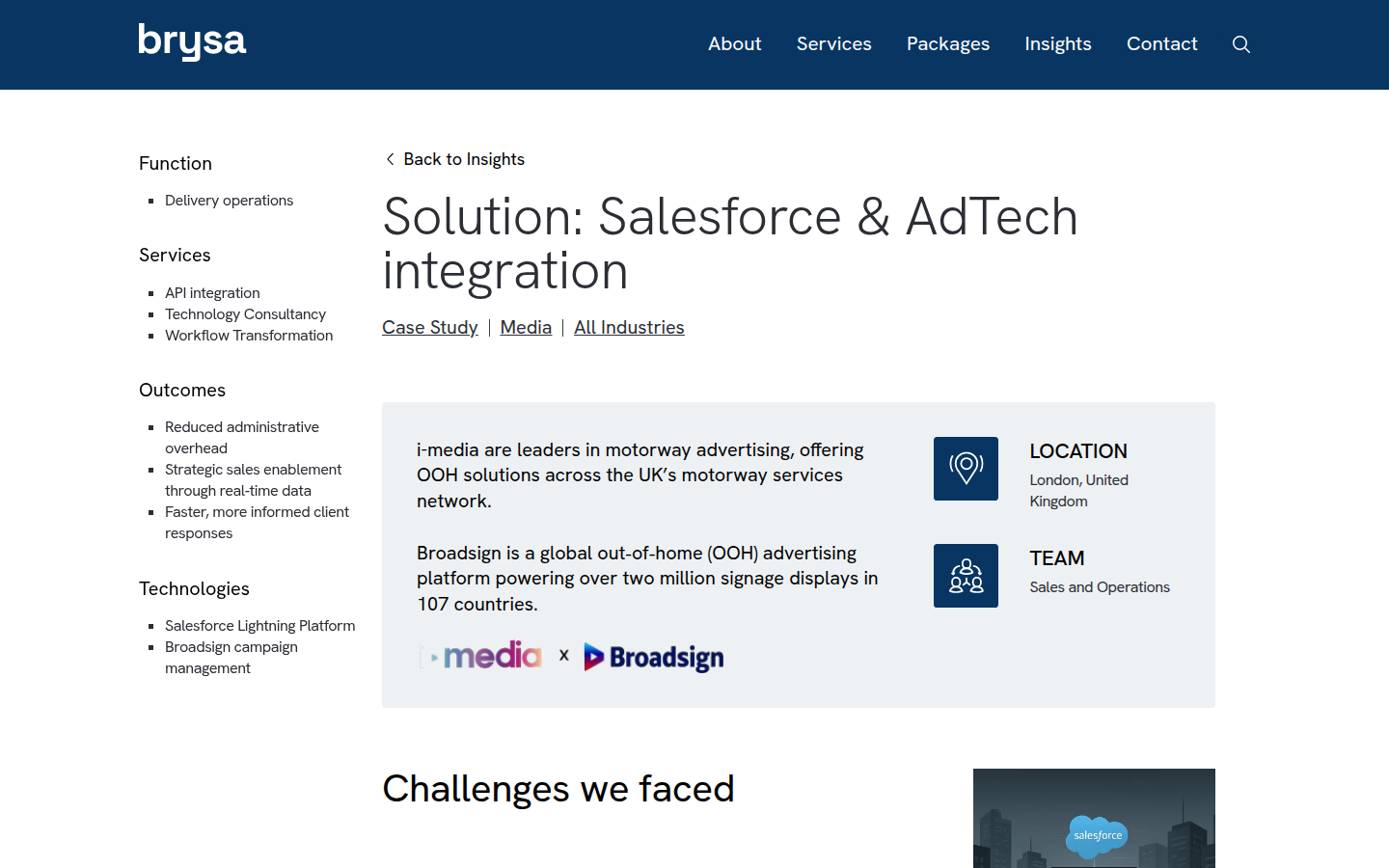Click the Salesforce cloud logo image
1389x868 pixels.
coord(1097,834)
